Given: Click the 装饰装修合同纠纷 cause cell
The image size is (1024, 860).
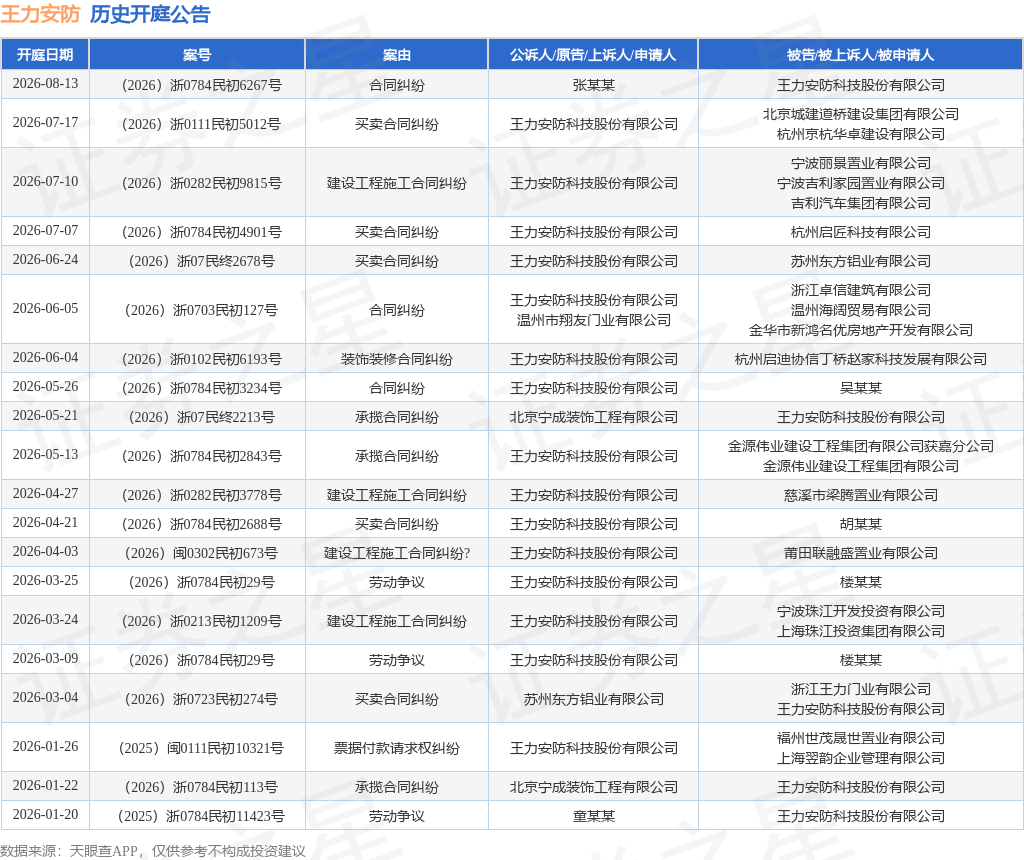Looking at the screenshot, I should coord(396,359).
